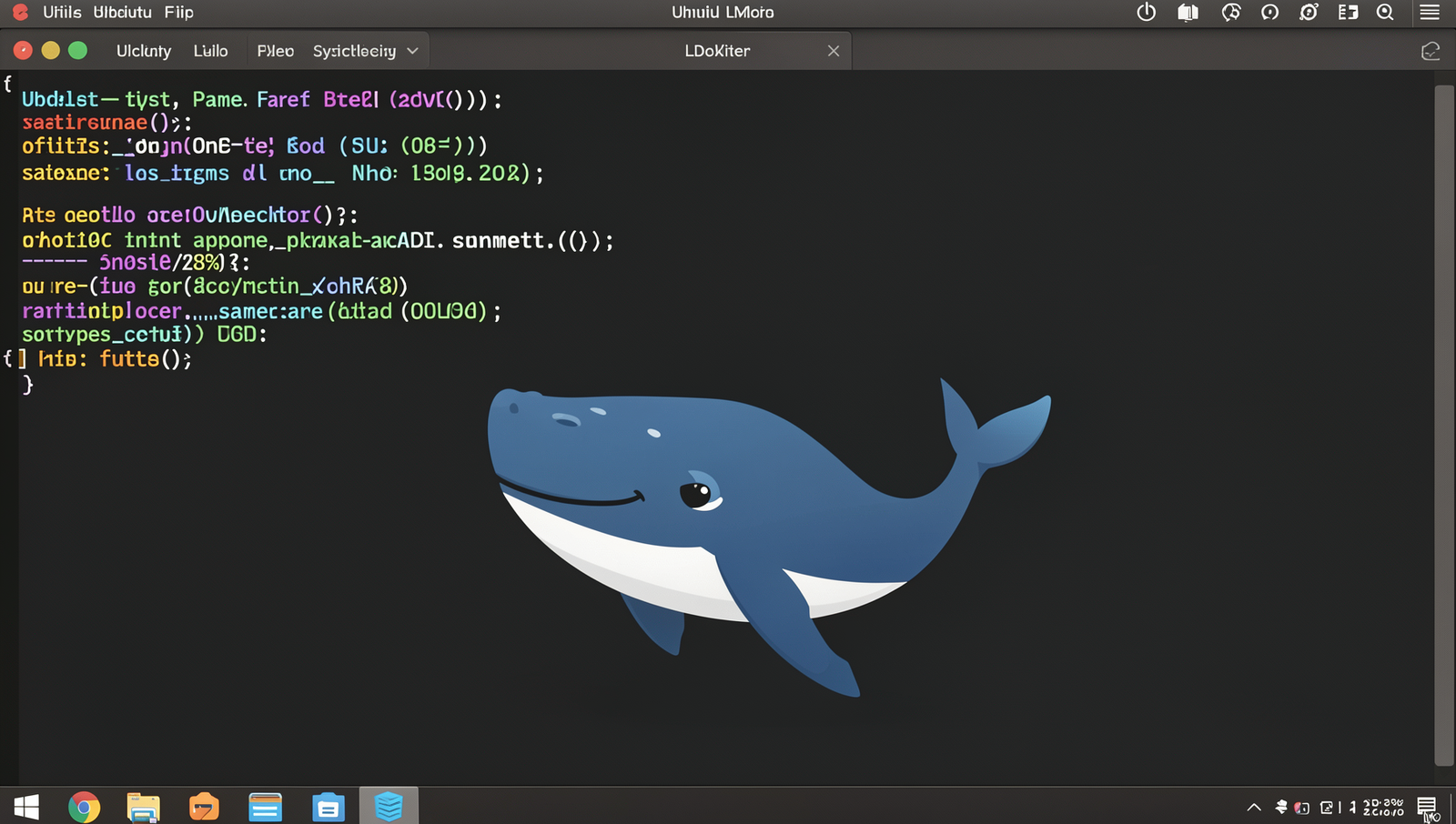
Task: Open the Utiils menu
Action: [x=62, y=12]
